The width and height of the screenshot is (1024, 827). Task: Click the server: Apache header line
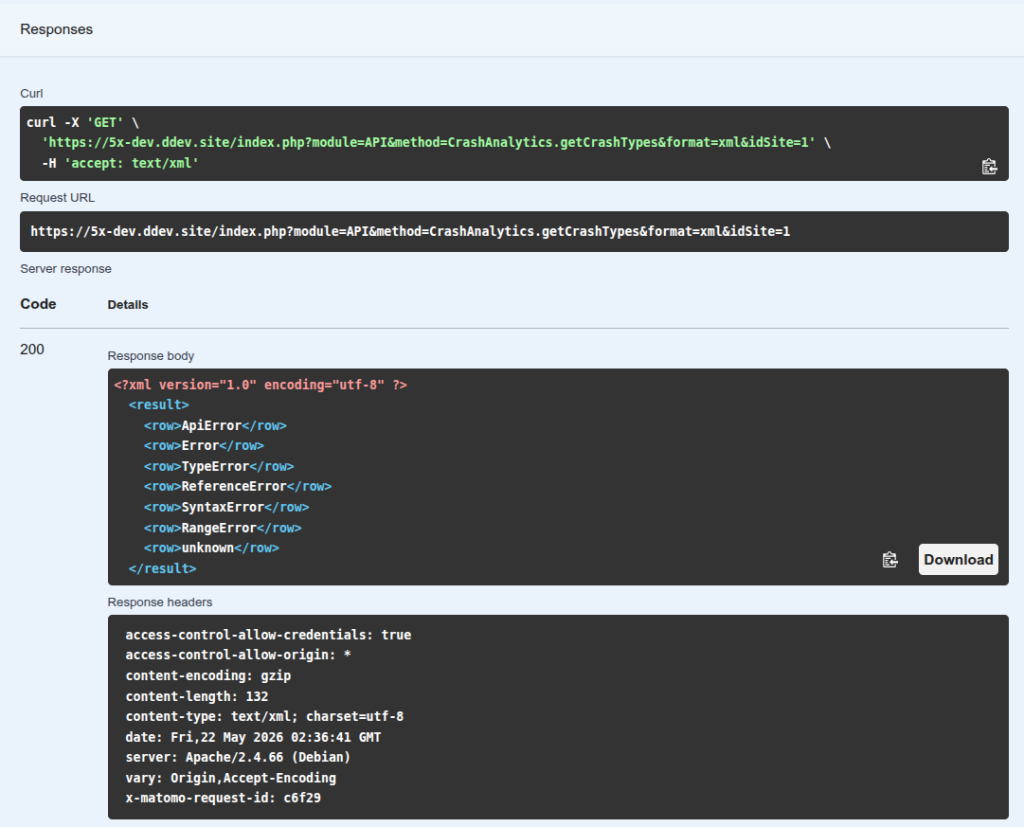click(238, 757)
